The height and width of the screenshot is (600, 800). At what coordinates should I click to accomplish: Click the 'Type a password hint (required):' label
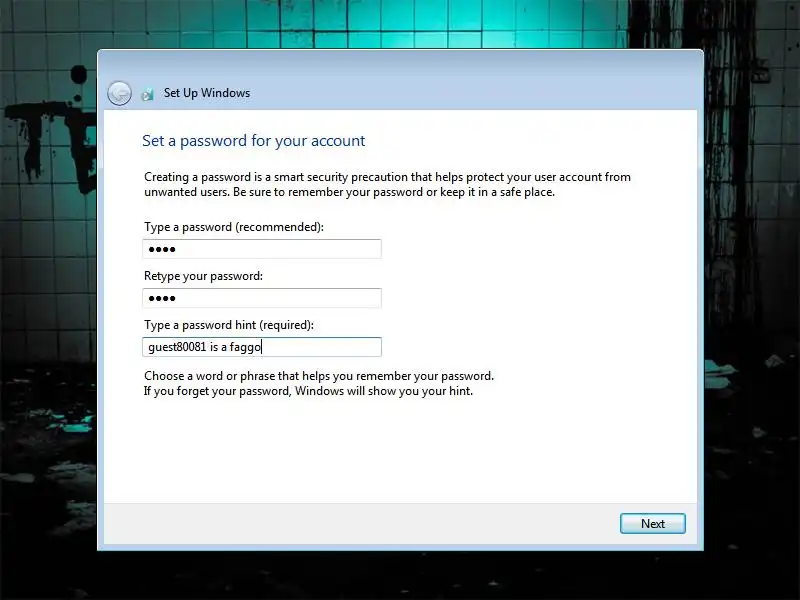click(229, 325)
